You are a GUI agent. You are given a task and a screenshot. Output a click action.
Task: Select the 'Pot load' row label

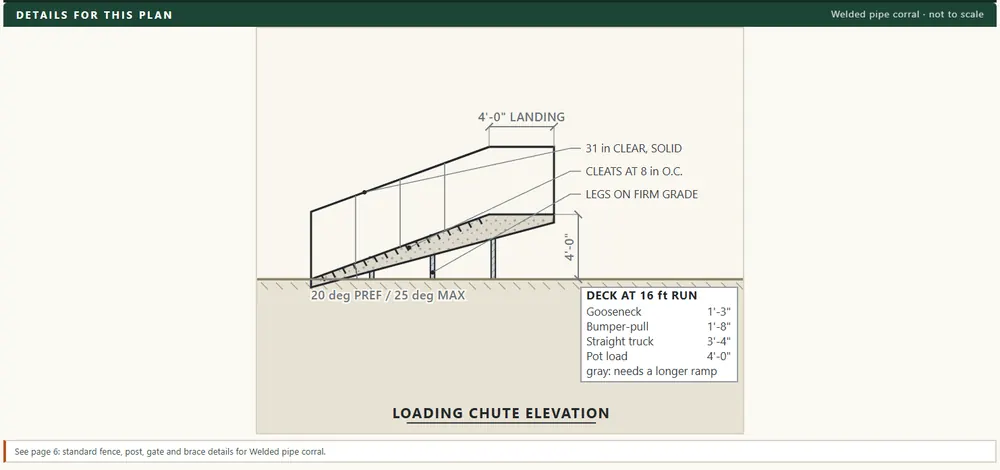click(607, 356)
